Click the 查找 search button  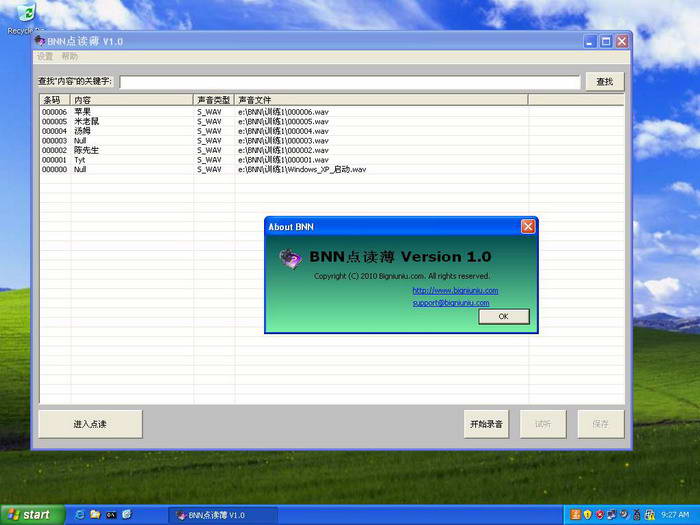pos(604,82)
